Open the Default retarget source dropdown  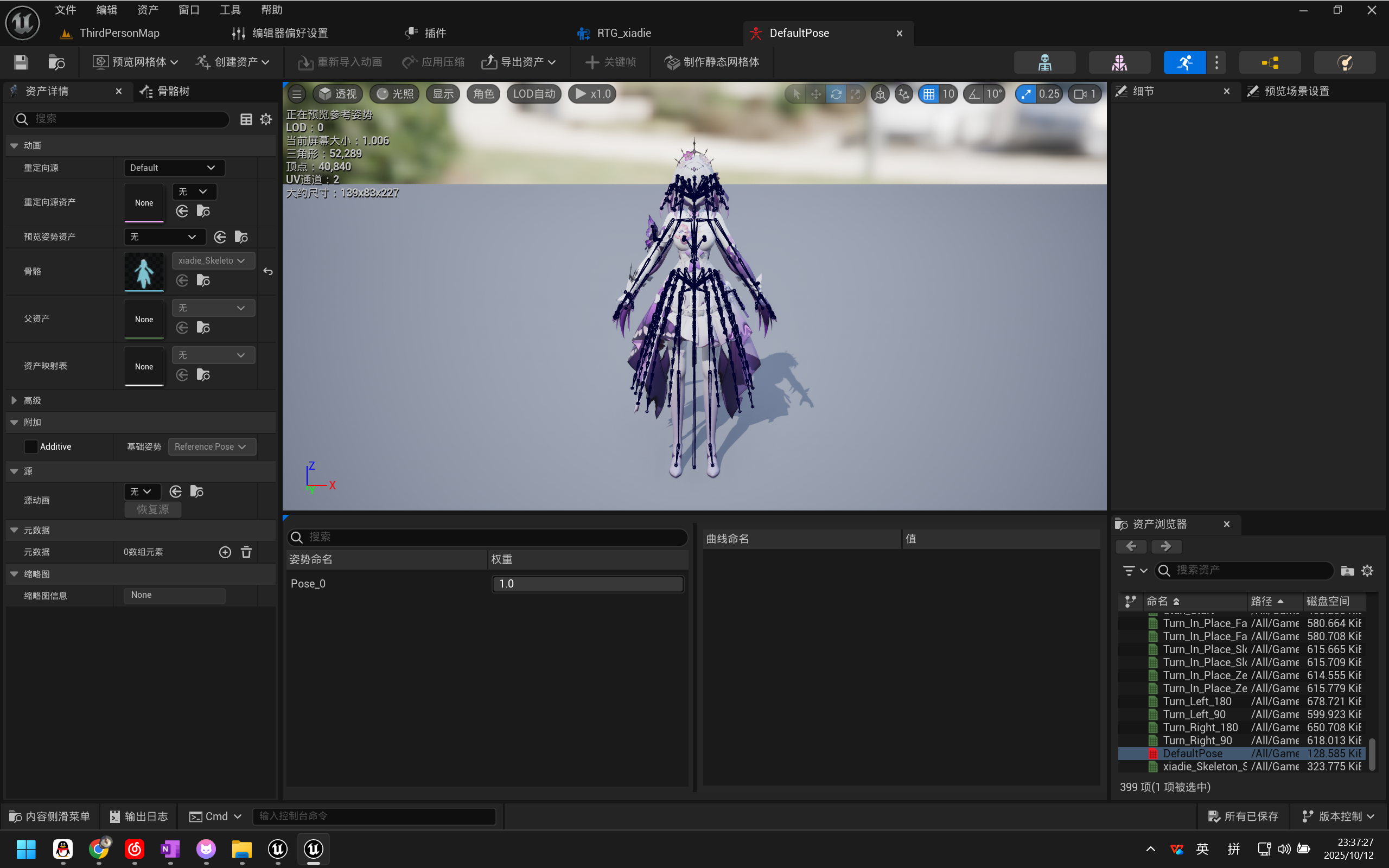click(x=173, y=168)
